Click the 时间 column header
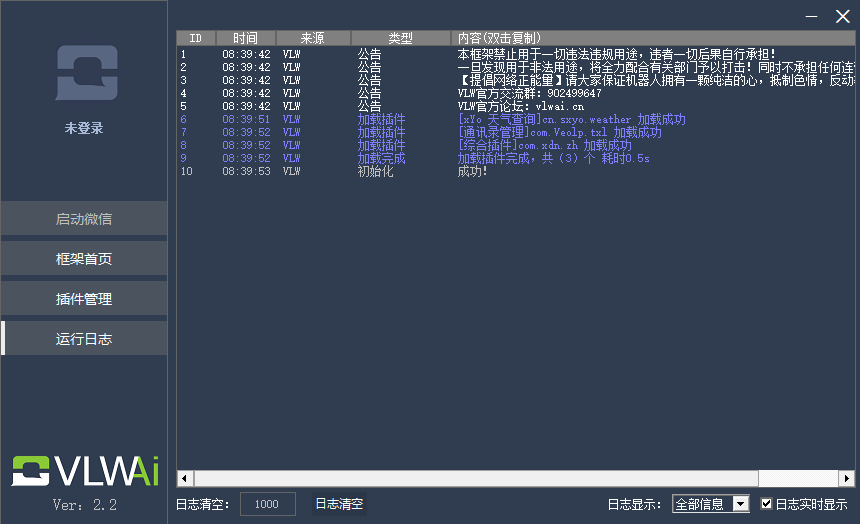 [246, 38]
